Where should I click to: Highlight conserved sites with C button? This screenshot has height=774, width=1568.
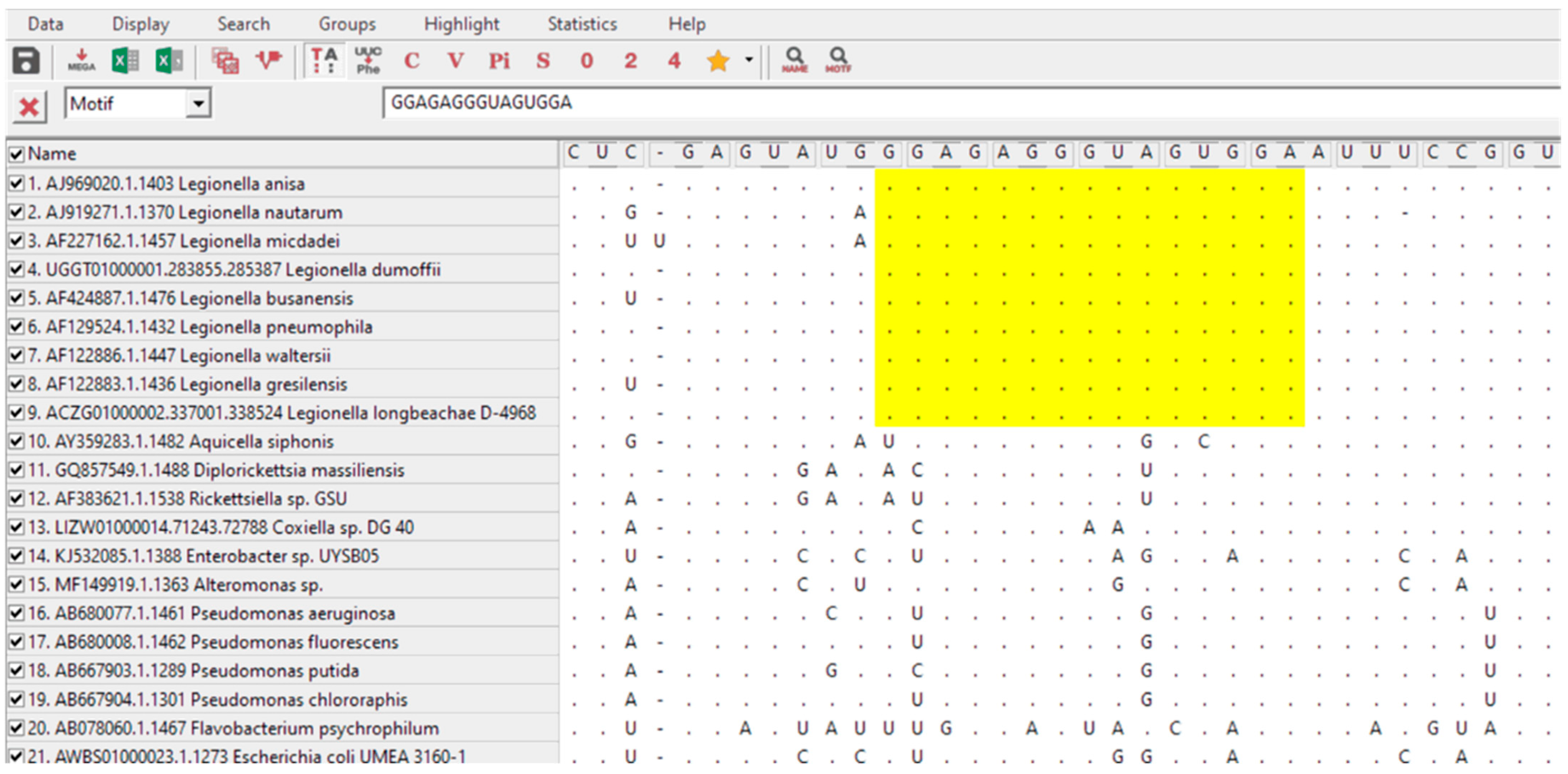point(412,61)
